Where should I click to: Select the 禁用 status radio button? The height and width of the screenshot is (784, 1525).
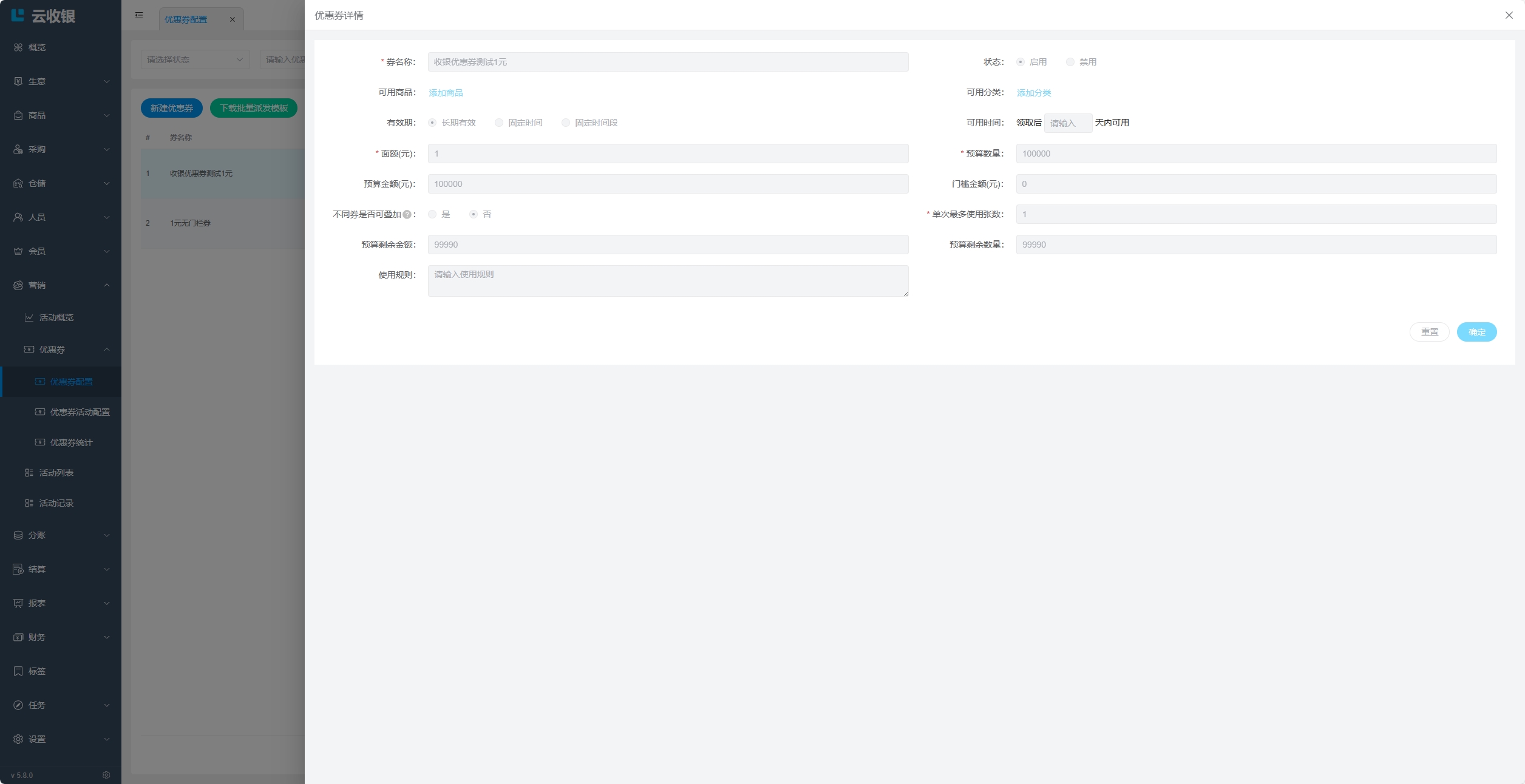(1070, 62)
